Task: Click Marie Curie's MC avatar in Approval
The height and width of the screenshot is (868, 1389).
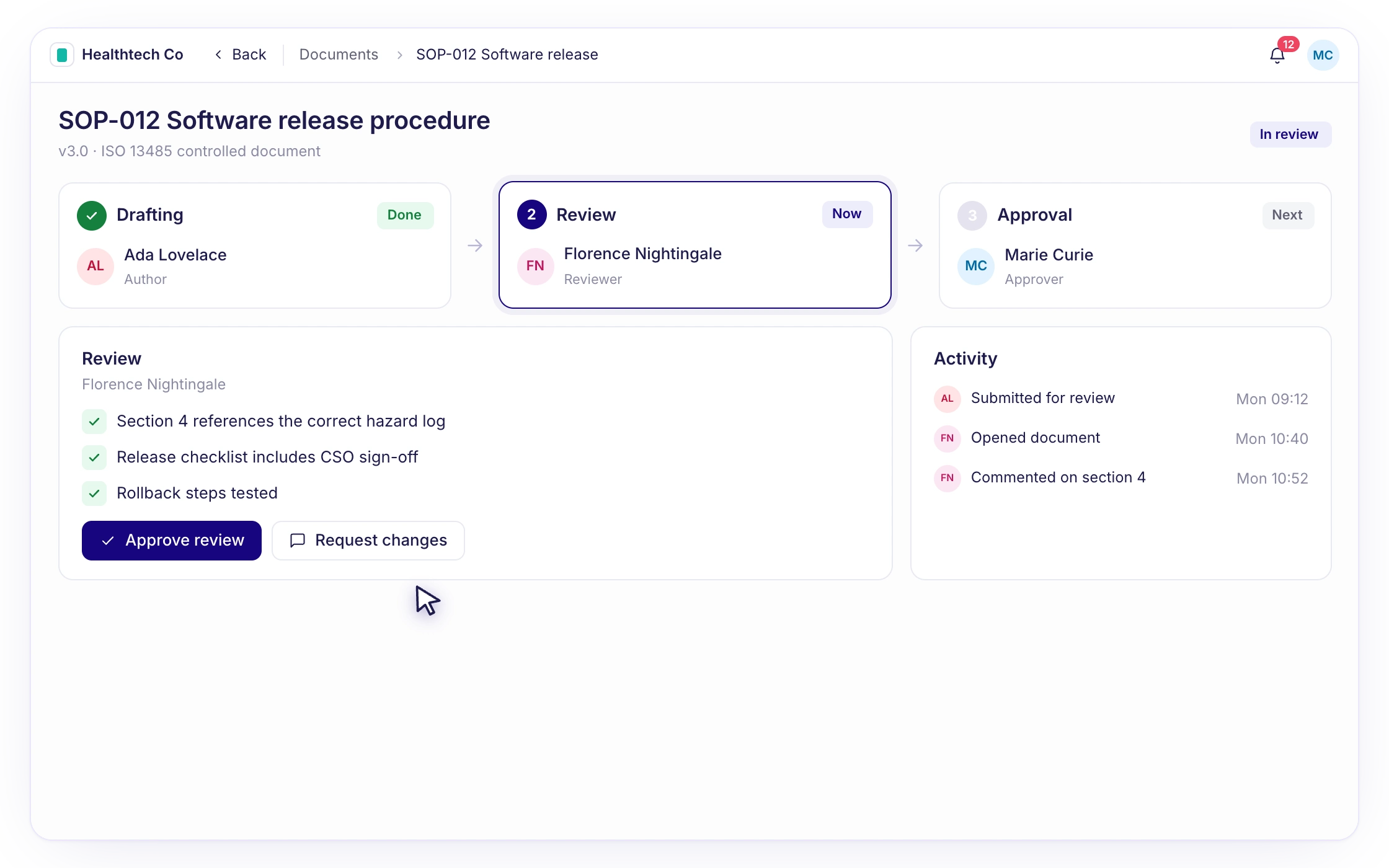Action: tap(976, 266)
